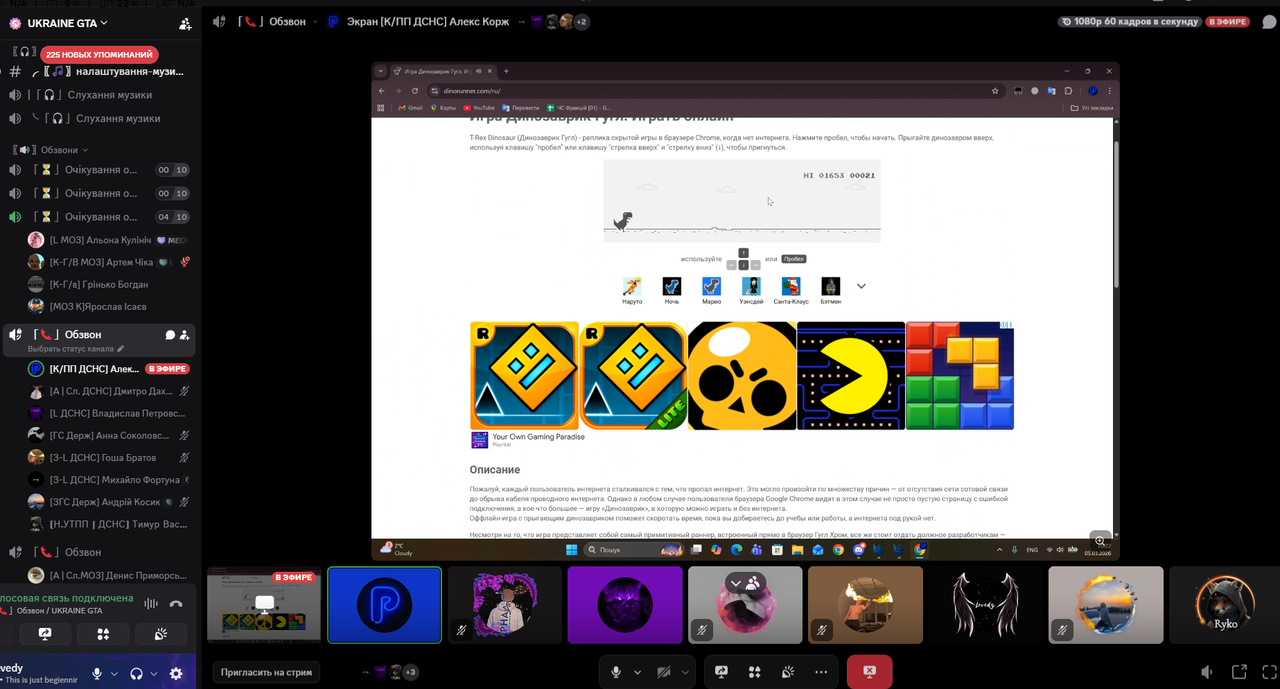Image resolution: width=1280 pixels, height=689 pixels.
Task: Click the noise suppression waveform icon
Action: [x=151, y=604]
